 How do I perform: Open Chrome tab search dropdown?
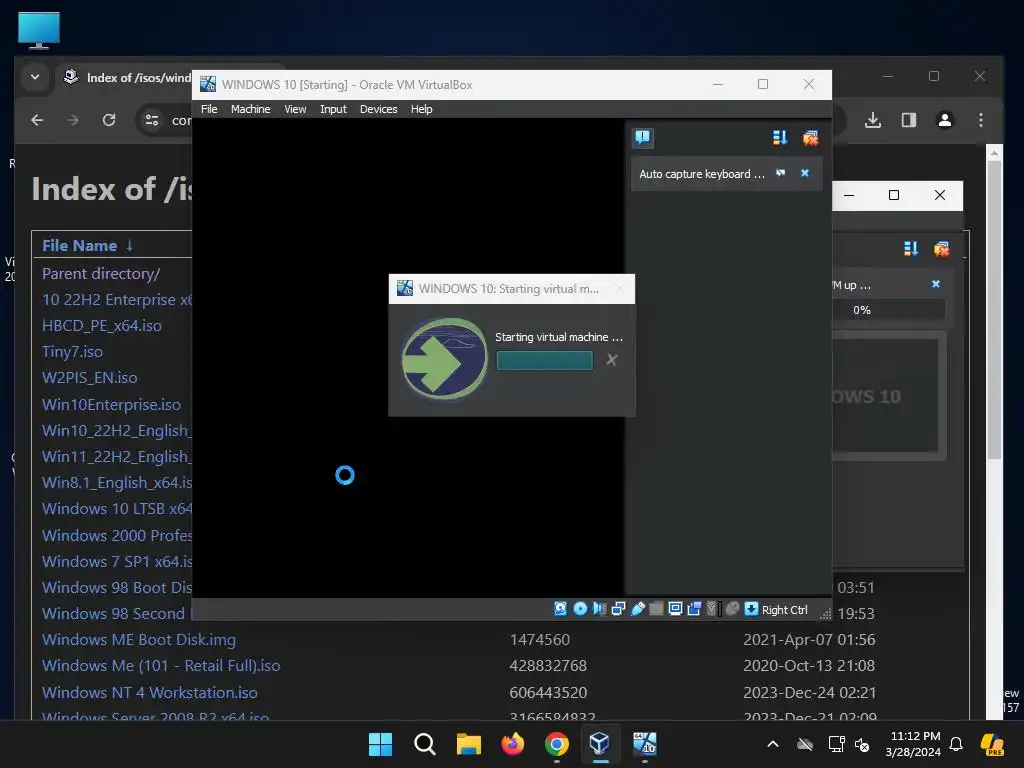35,77
